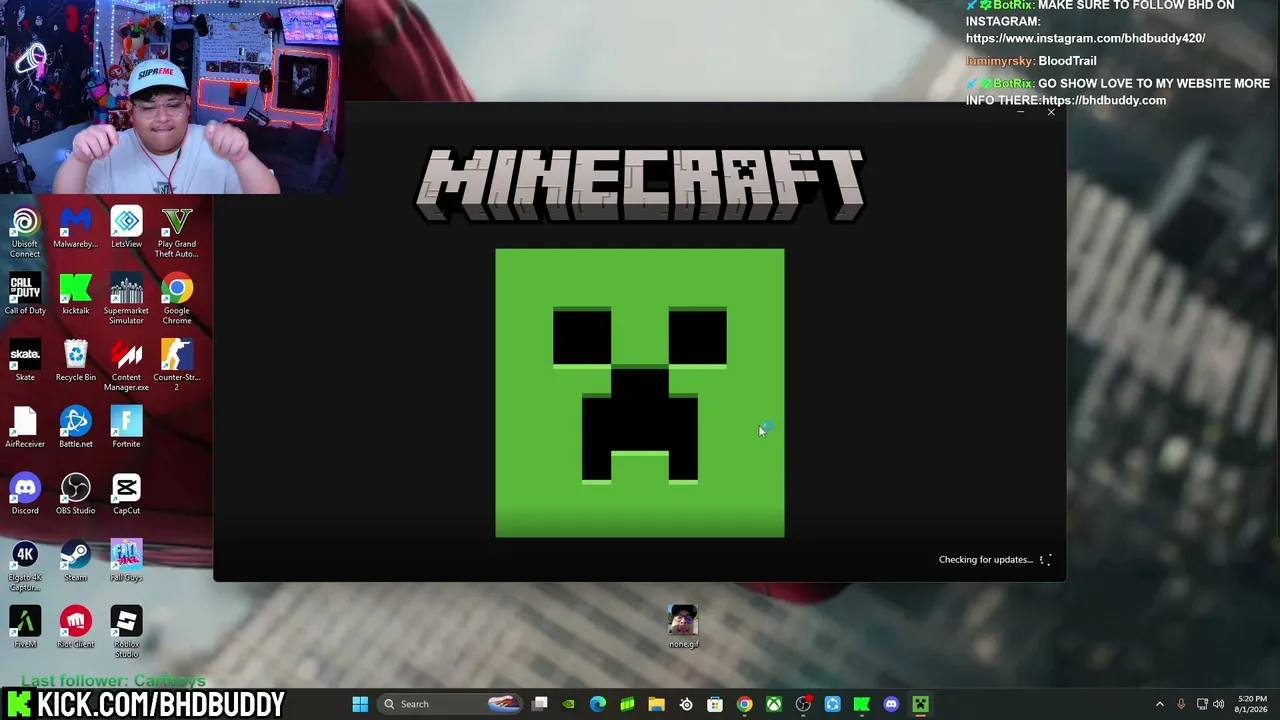Open the Xbox app from the taskbar
The image size is (1280, 720).
pos(774,704)
